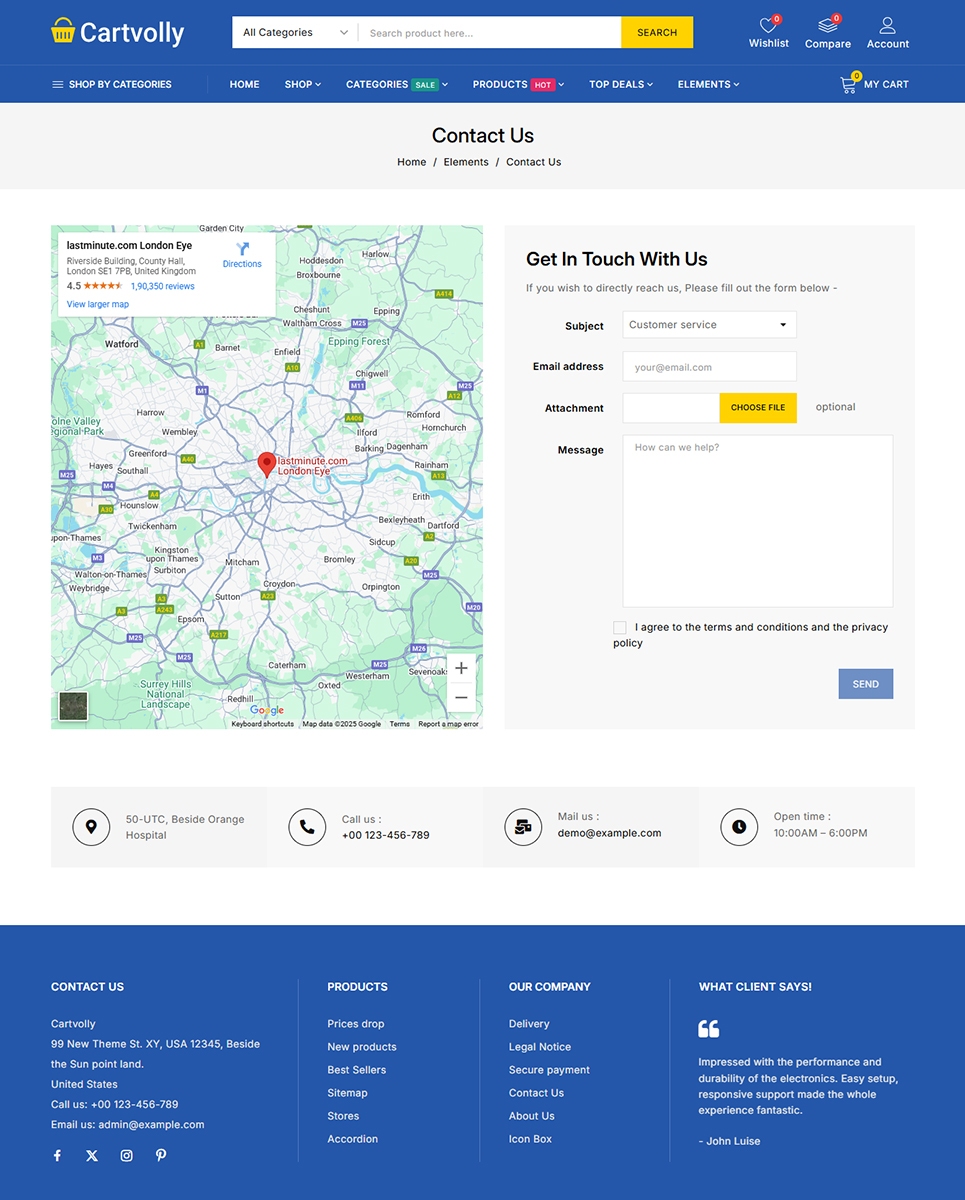The image size is (965, 1200).
Task: Click the Choose File button
Action: point(757,408)
